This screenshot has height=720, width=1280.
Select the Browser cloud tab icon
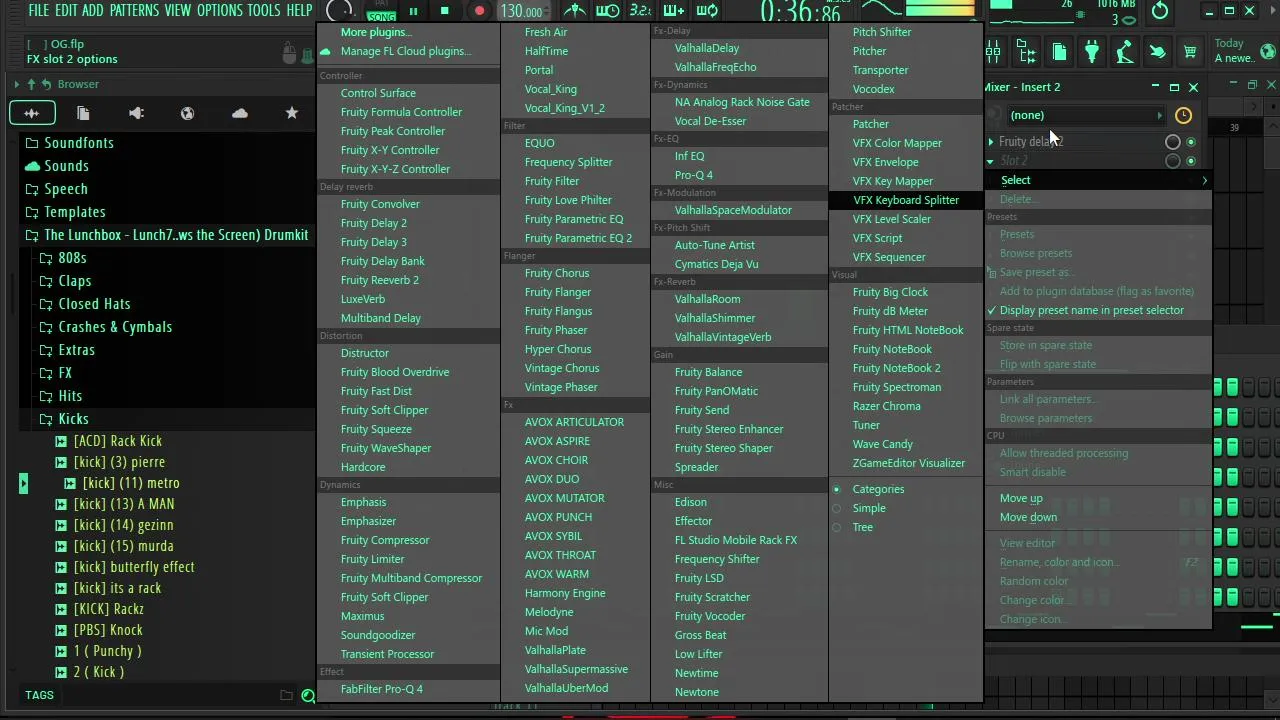click(x=240, y=113)
